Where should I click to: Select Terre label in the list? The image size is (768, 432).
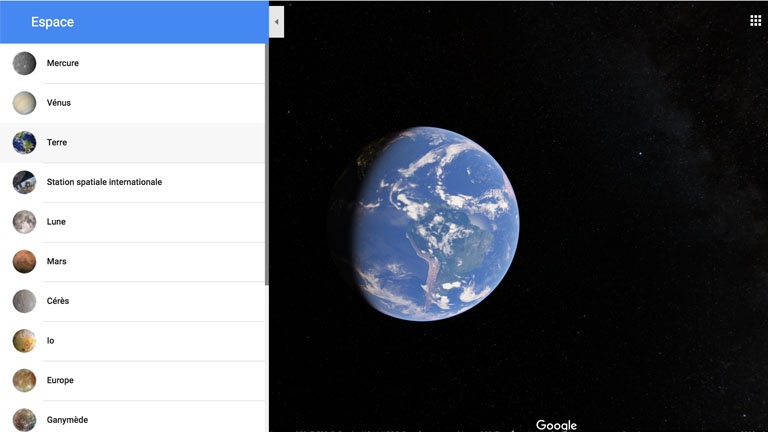[x=57, y=143]
